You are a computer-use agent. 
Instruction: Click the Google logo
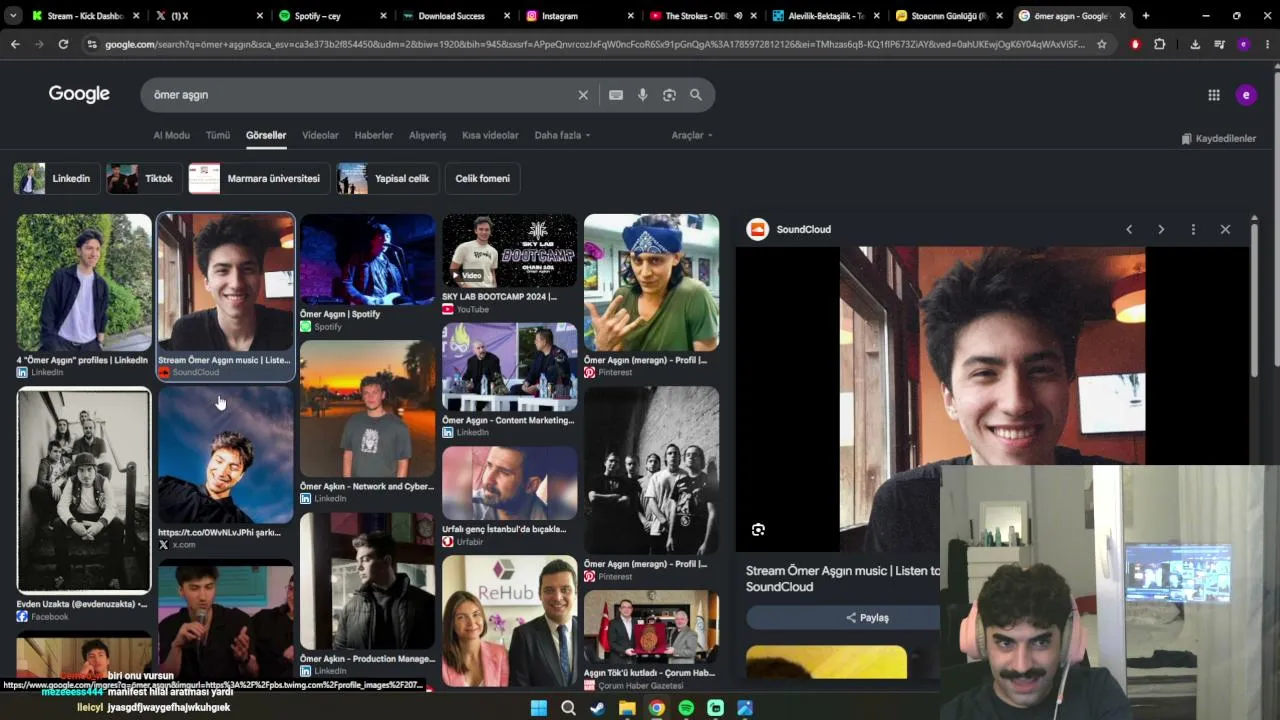point(79,94)
